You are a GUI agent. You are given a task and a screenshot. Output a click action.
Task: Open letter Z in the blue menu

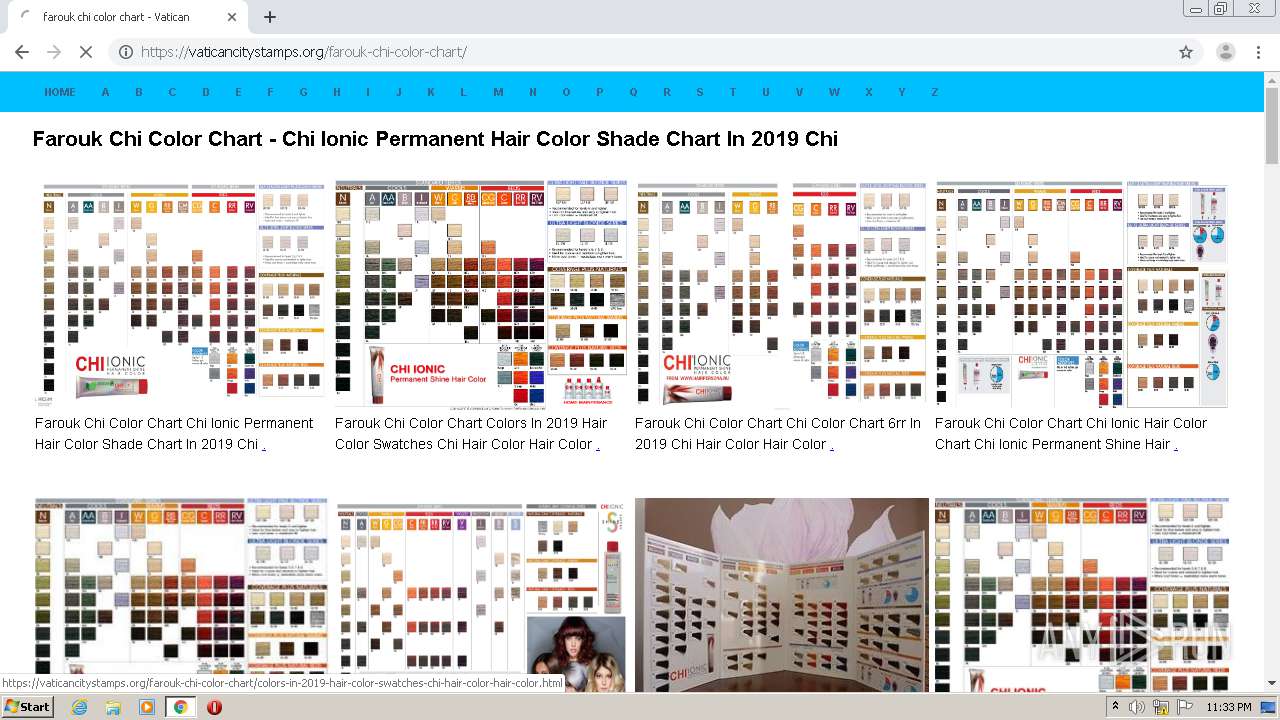coord(935,92)
